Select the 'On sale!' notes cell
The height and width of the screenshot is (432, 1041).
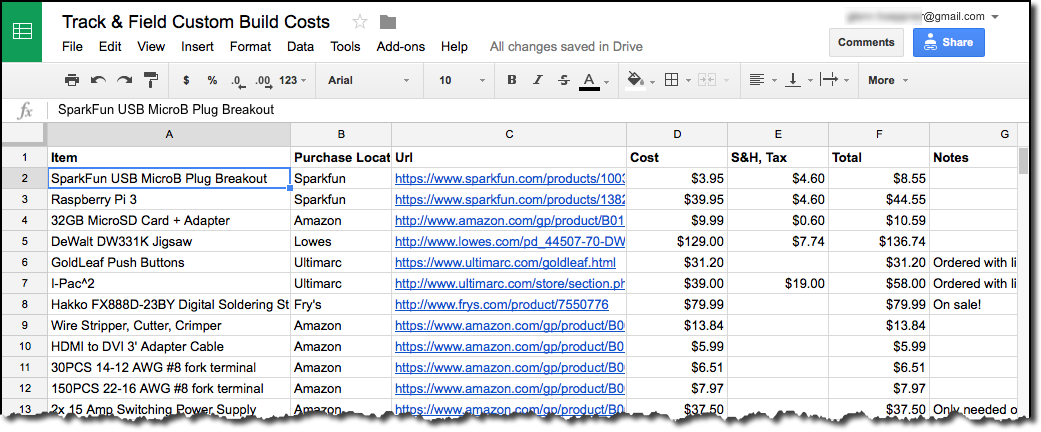(x=973, y=305)
